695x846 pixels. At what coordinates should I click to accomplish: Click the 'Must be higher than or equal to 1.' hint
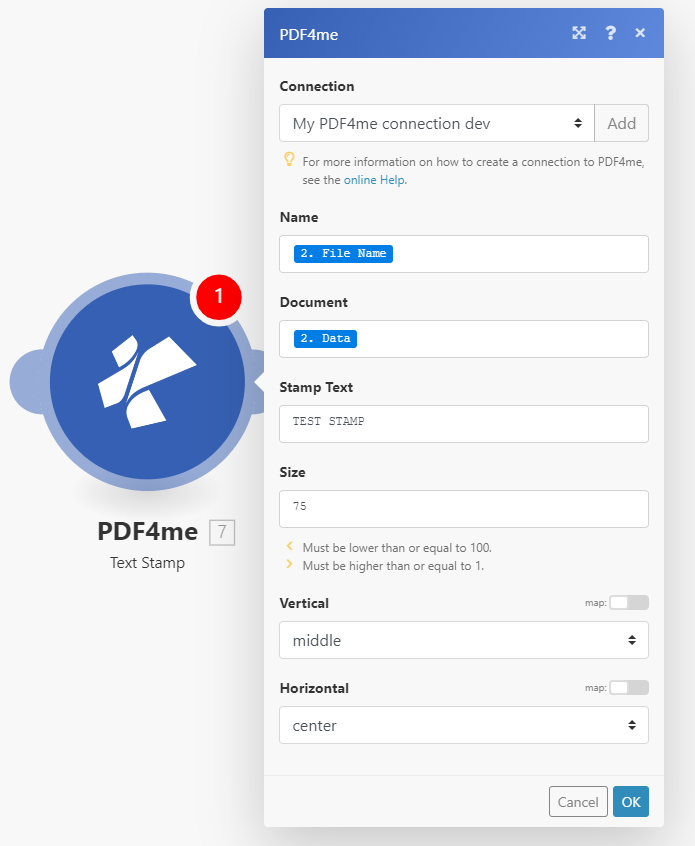pyautogui.click(x=393, y=566)
